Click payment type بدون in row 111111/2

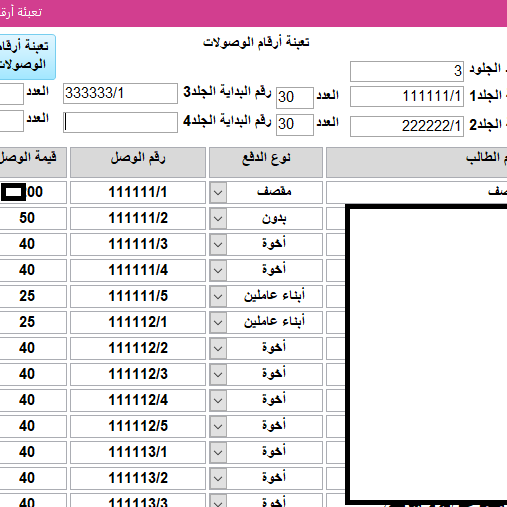click(274, 218)
